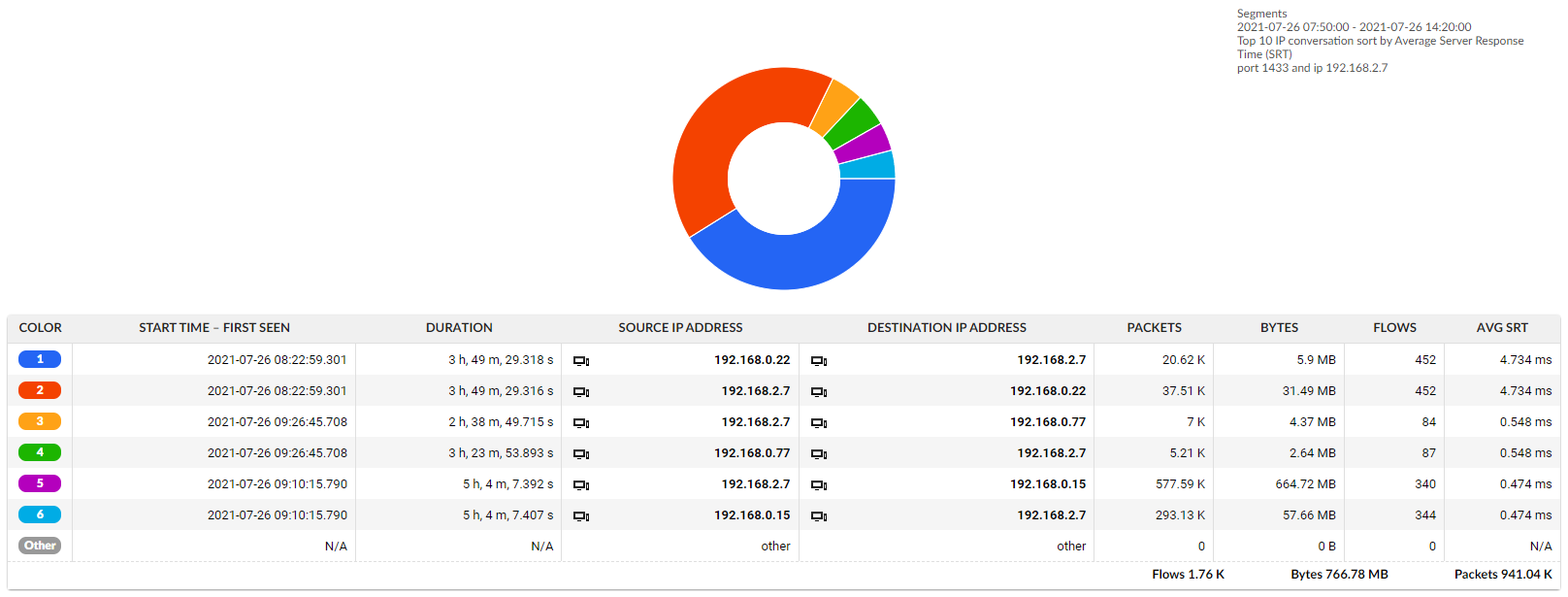Click host icon beside row 3 source IP
This screenshot has height=597, width=1568.
581,423
